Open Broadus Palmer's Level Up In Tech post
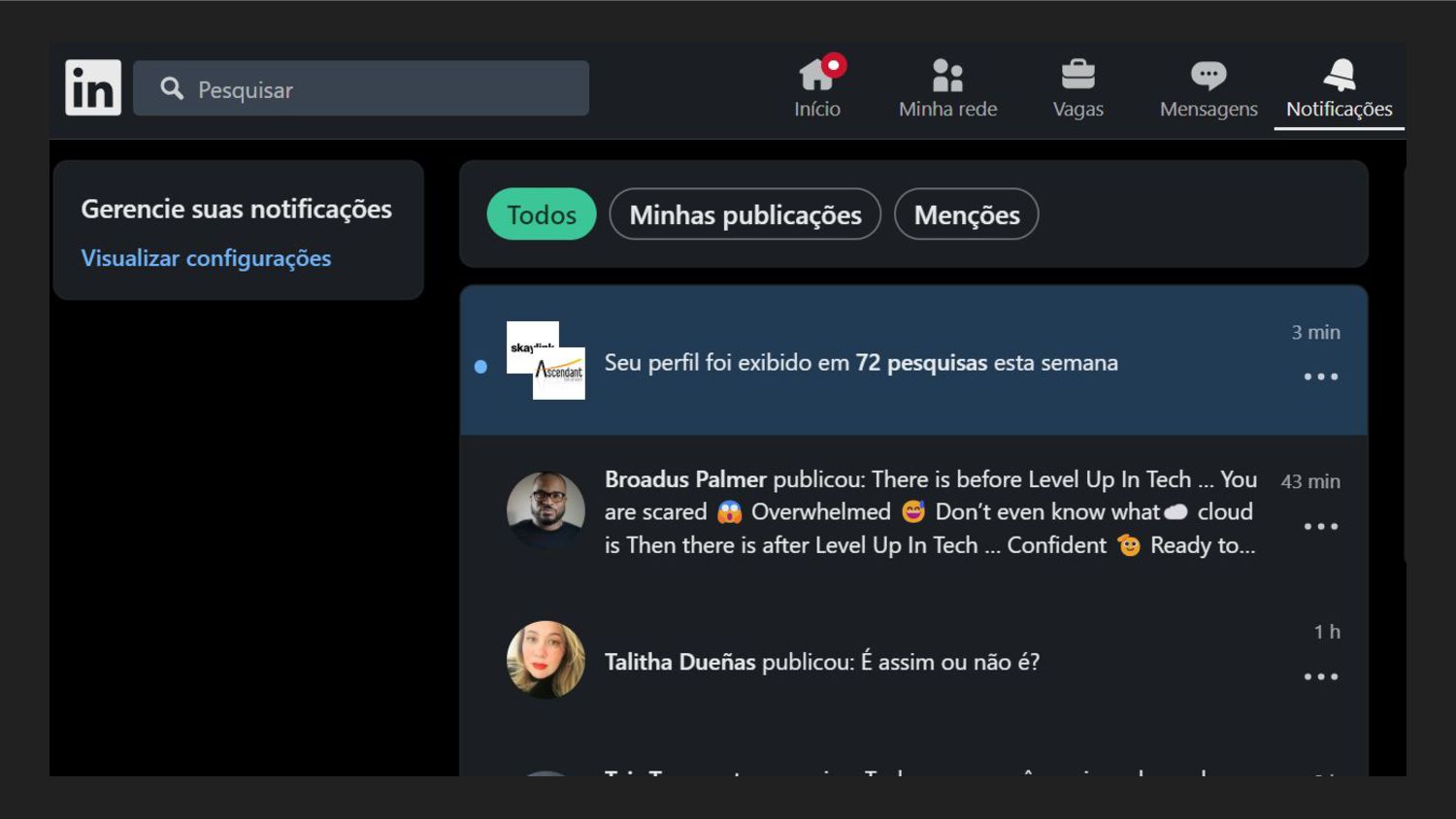The image size is (1456, 819). coord(930,512)
